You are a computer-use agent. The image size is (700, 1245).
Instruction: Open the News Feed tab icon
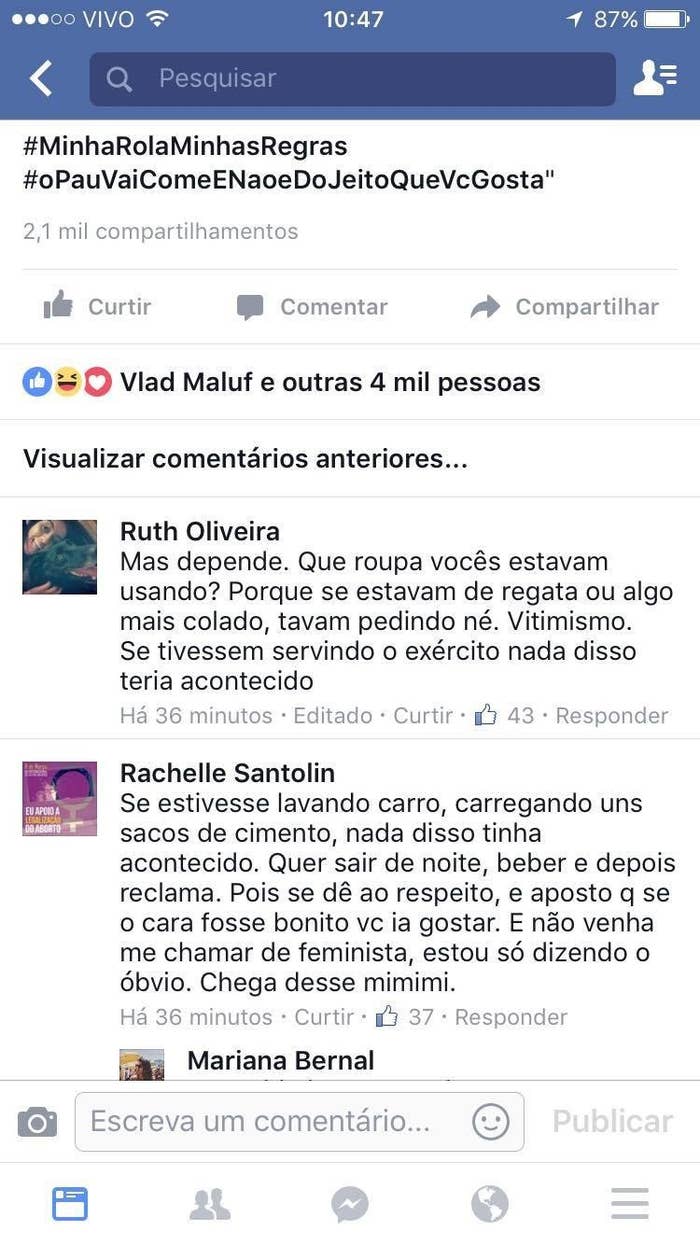pos(70,1203)
